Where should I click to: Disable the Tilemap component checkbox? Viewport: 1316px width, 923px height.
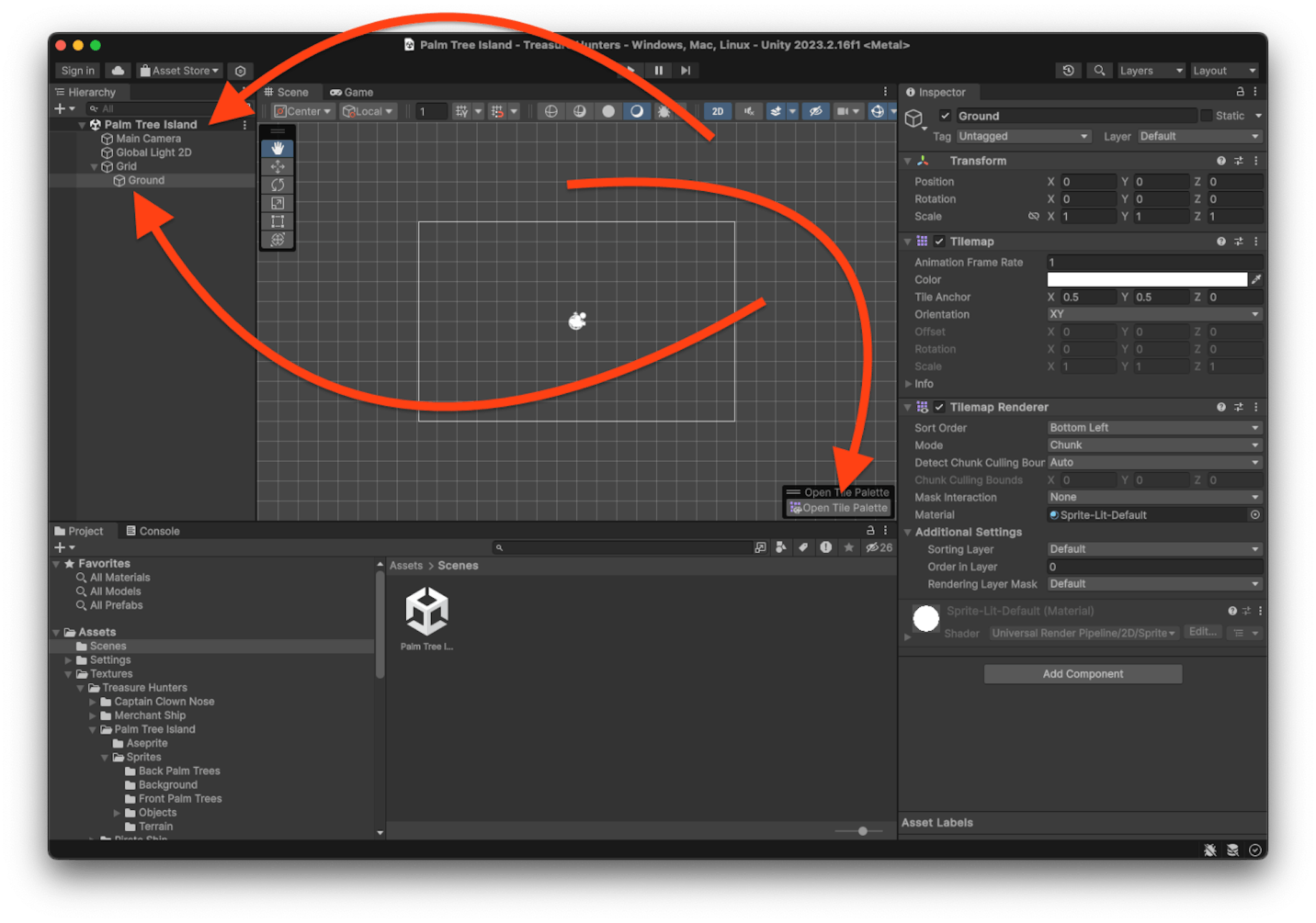[940, 241]
